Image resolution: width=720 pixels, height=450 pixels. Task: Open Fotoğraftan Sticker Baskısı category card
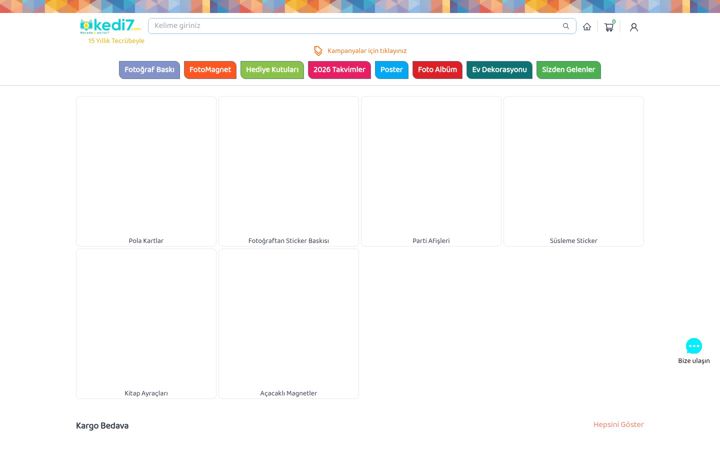pyautogui.click(x=288, y=171)
